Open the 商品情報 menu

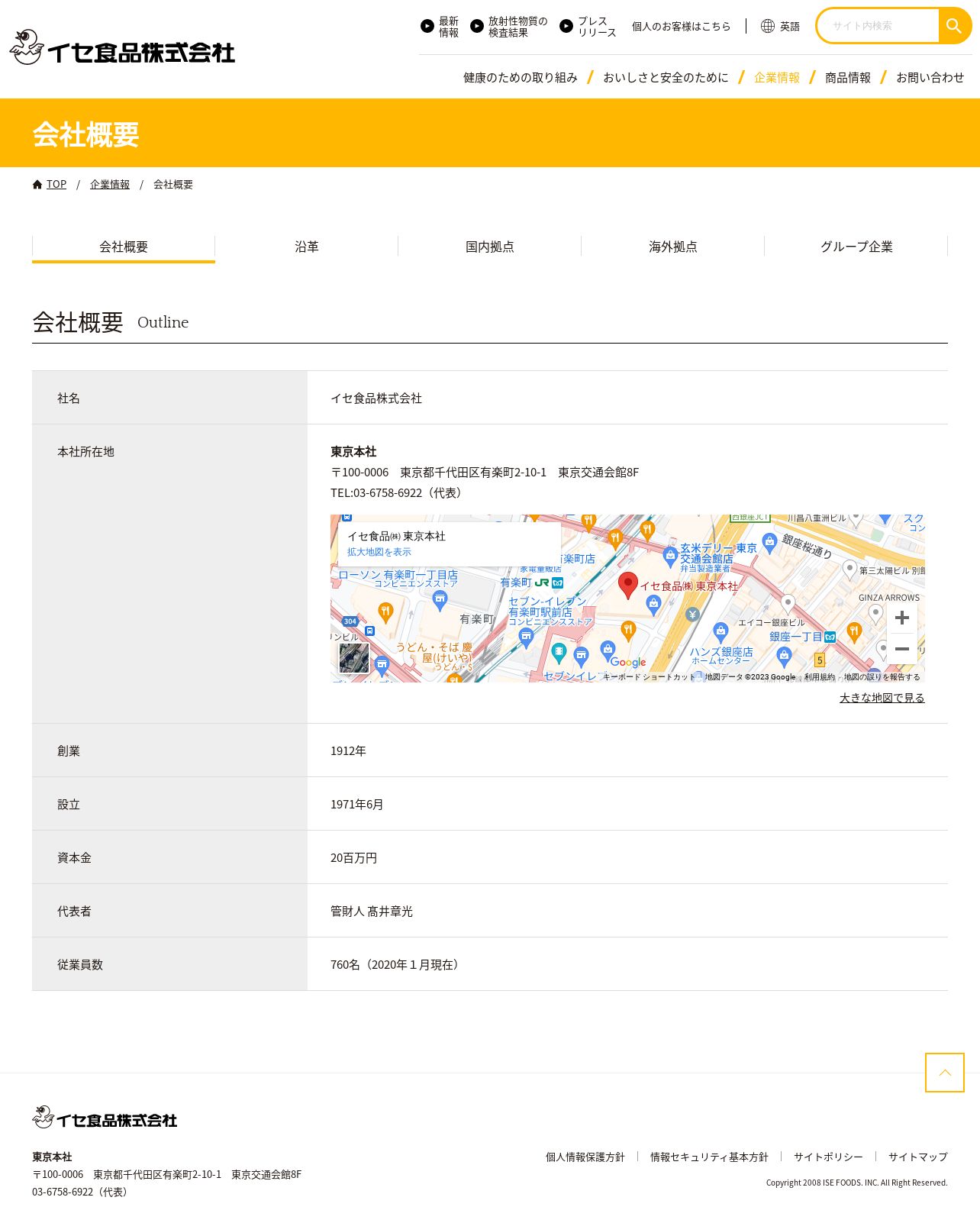pyautogui.click(x=848, y=77)
